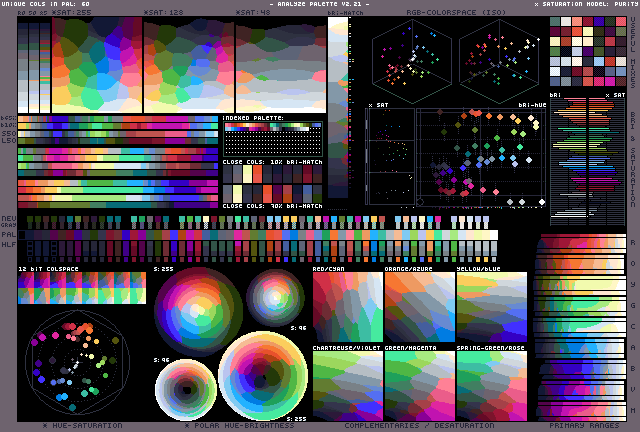Click the "HUE-SATURATION" footer label
Screen dimensions: 640x432
(x=87, y=425)
